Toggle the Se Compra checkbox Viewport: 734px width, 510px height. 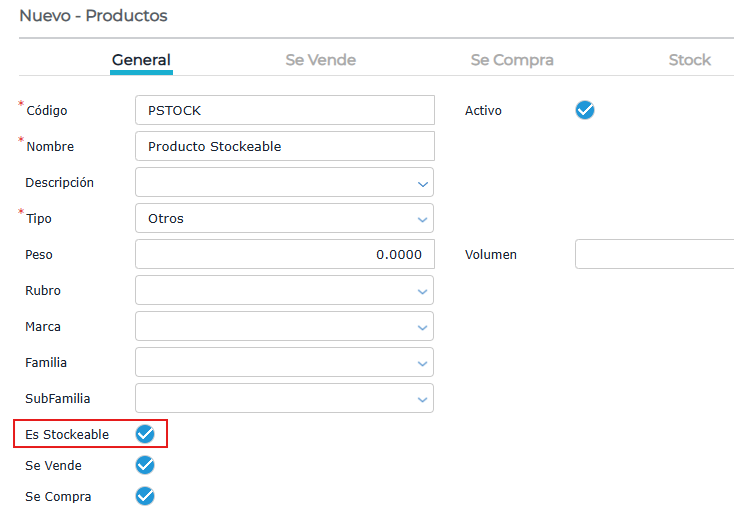click(x=145, y=496)
